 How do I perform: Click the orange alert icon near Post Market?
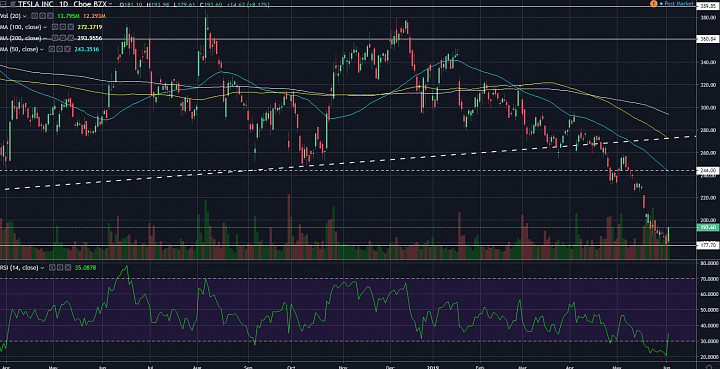click(x=653, y=4)
